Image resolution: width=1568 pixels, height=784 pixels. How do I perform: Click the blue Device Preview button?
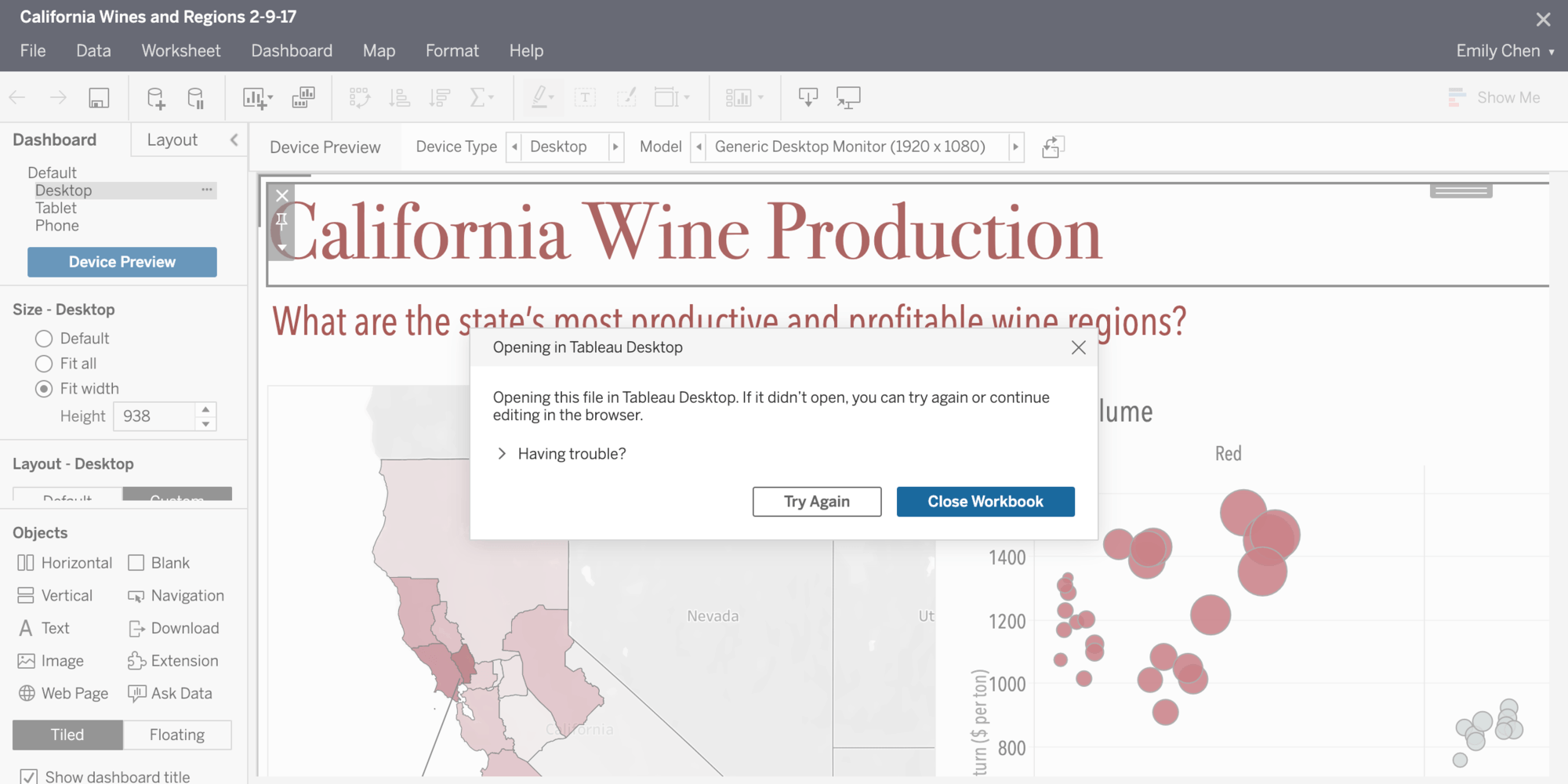(x=122, y=262)
